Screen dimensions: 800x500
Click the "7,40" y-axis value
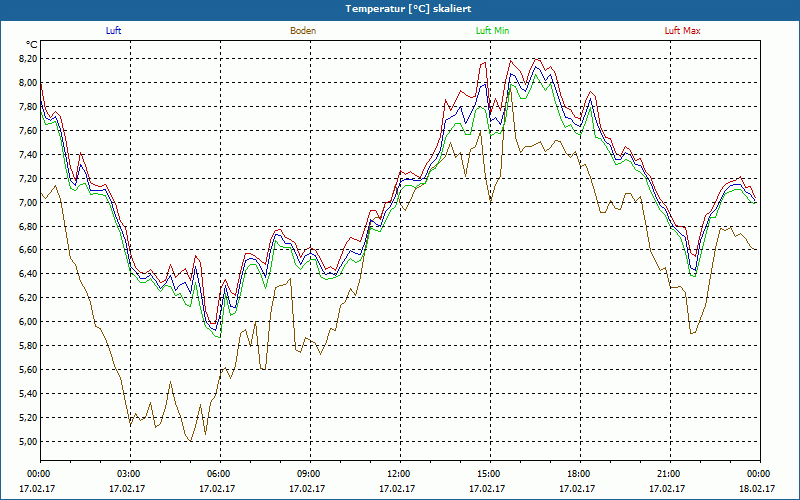click(28, 155)
